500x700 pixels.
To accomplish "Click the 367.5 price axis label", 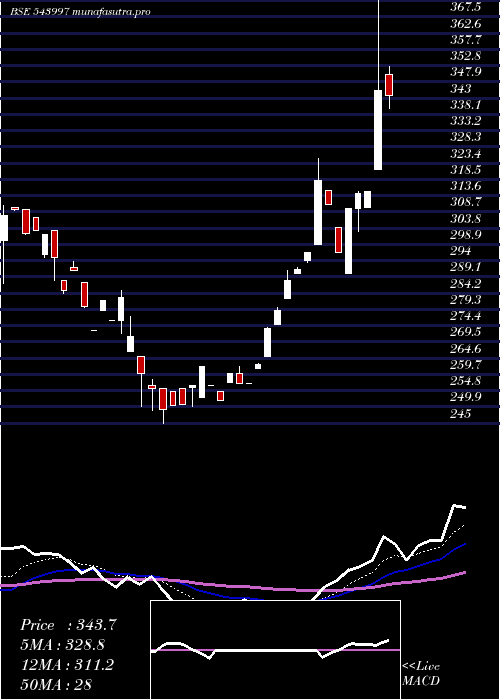I will tap(466, 7).
